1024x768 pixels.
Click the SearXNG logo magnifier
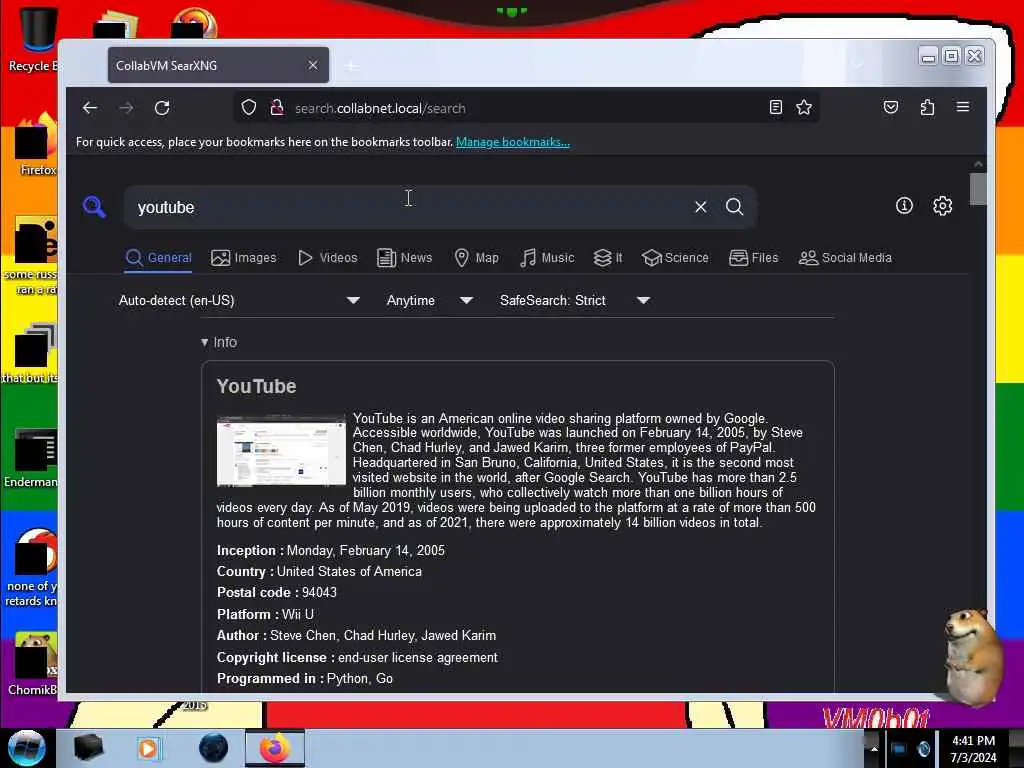tap(94, 206)
